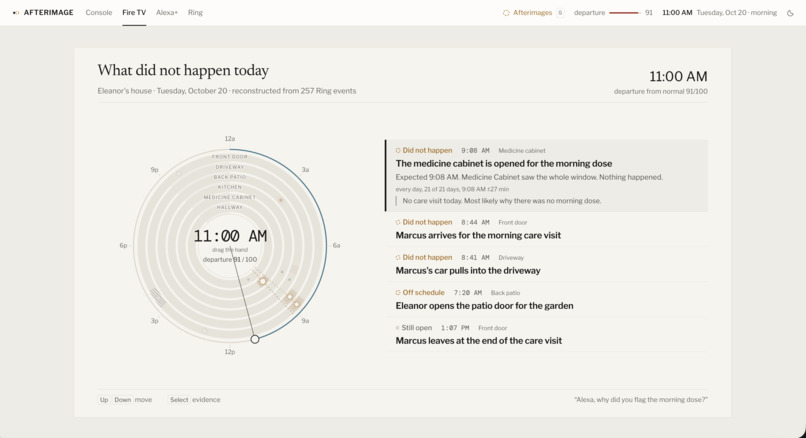Viewport: 806px width, 438px height.
Task: Click the 'What did not happen today' heading
Action: pos(183,70)
